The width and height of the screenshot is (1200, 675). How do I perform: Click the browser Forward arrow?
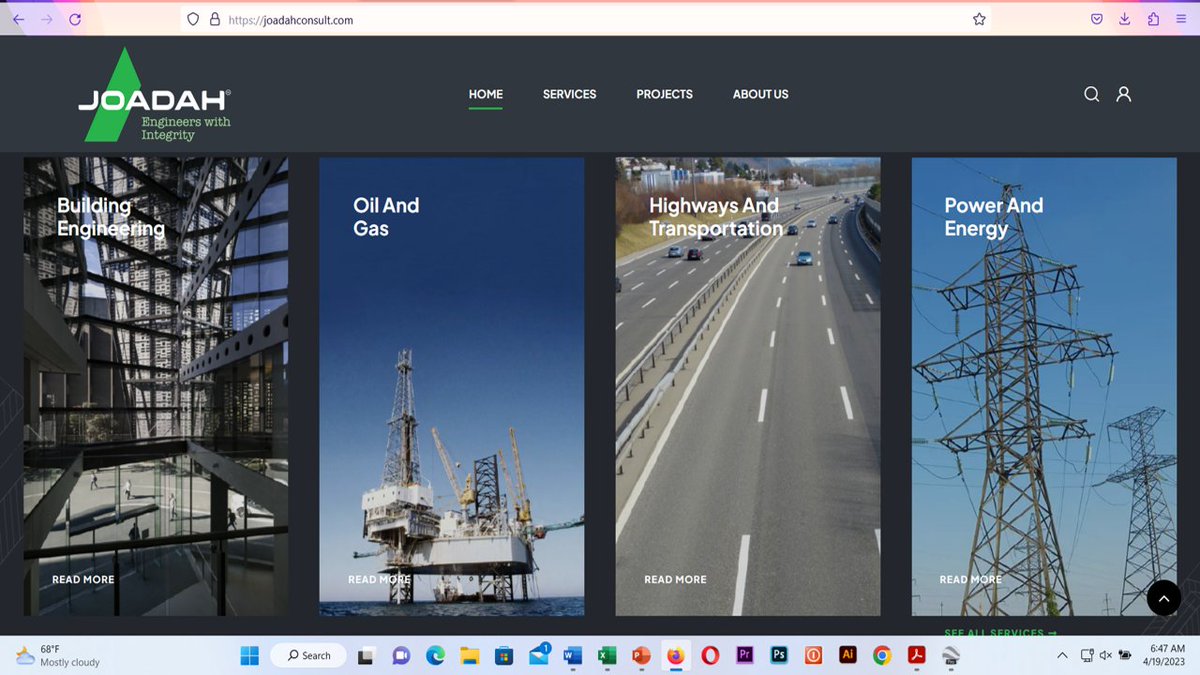click(47, 19)
